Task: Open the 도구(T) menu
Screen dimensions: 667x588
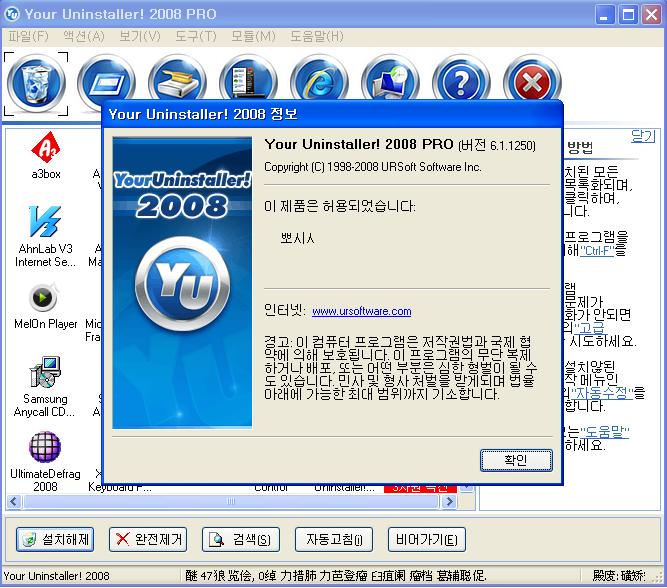Action: [x=196, y=37]
